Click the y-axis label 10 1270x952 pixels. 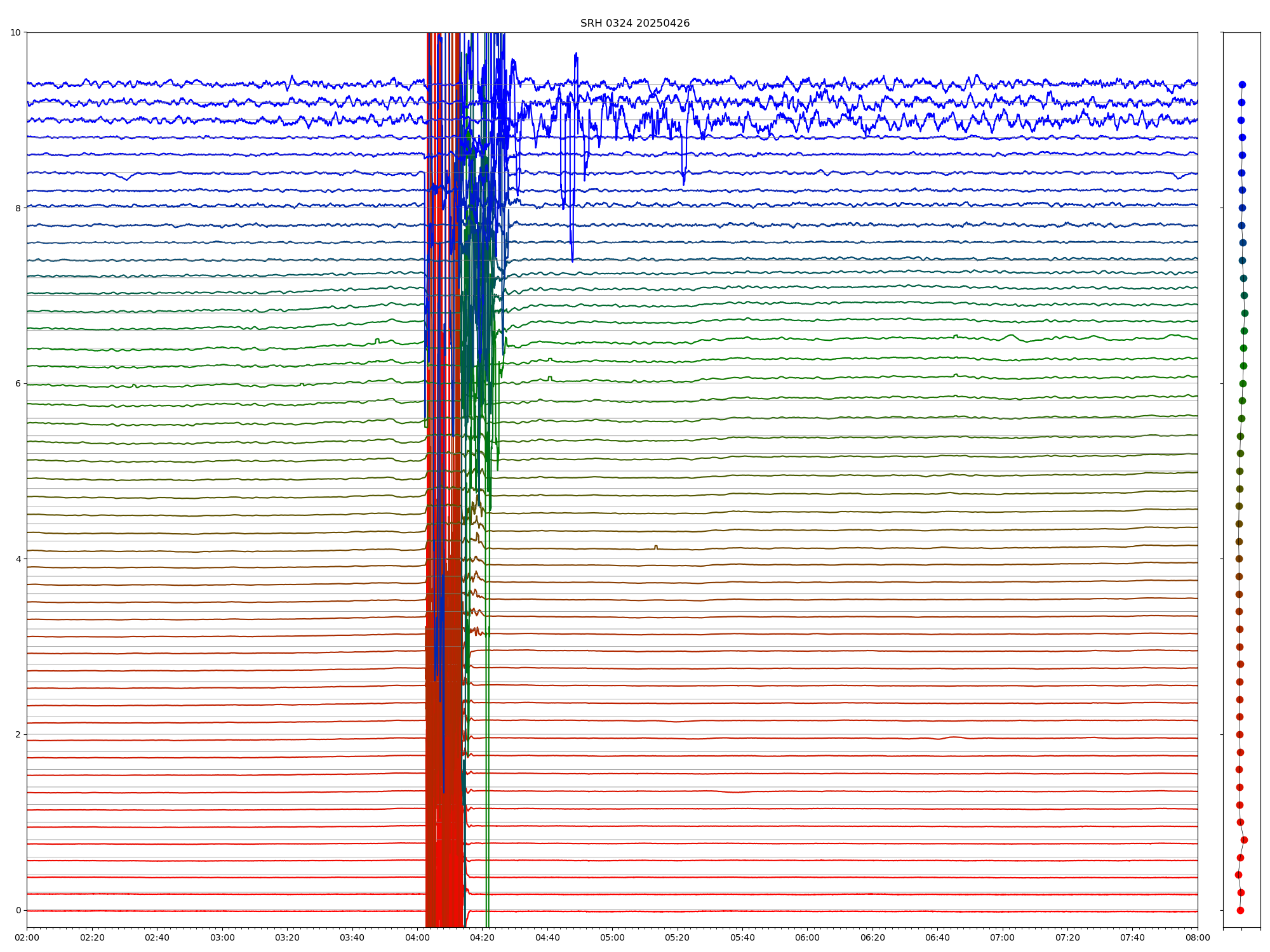(x=15, y=32)
